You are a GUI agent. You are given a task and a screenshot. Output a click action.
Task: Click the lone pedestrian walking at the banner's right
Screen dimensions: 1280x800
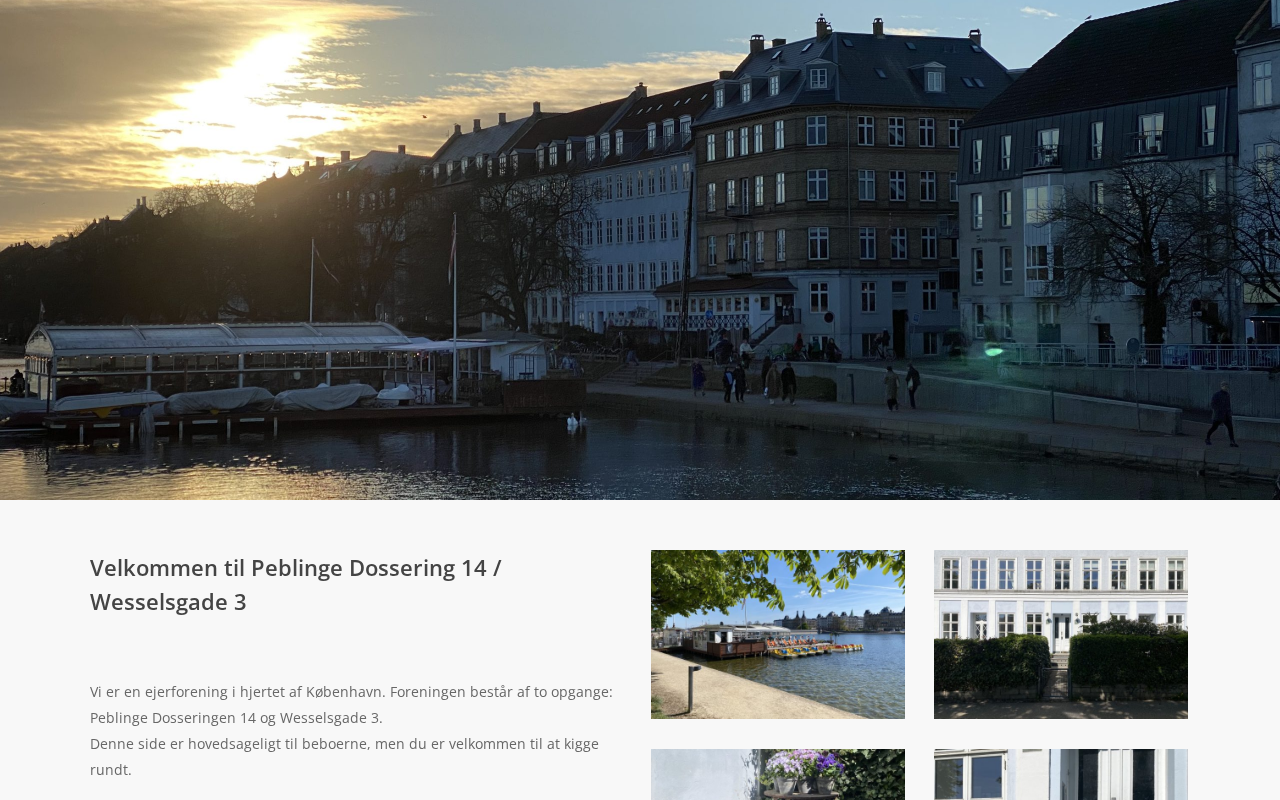tap(1221, 414)
